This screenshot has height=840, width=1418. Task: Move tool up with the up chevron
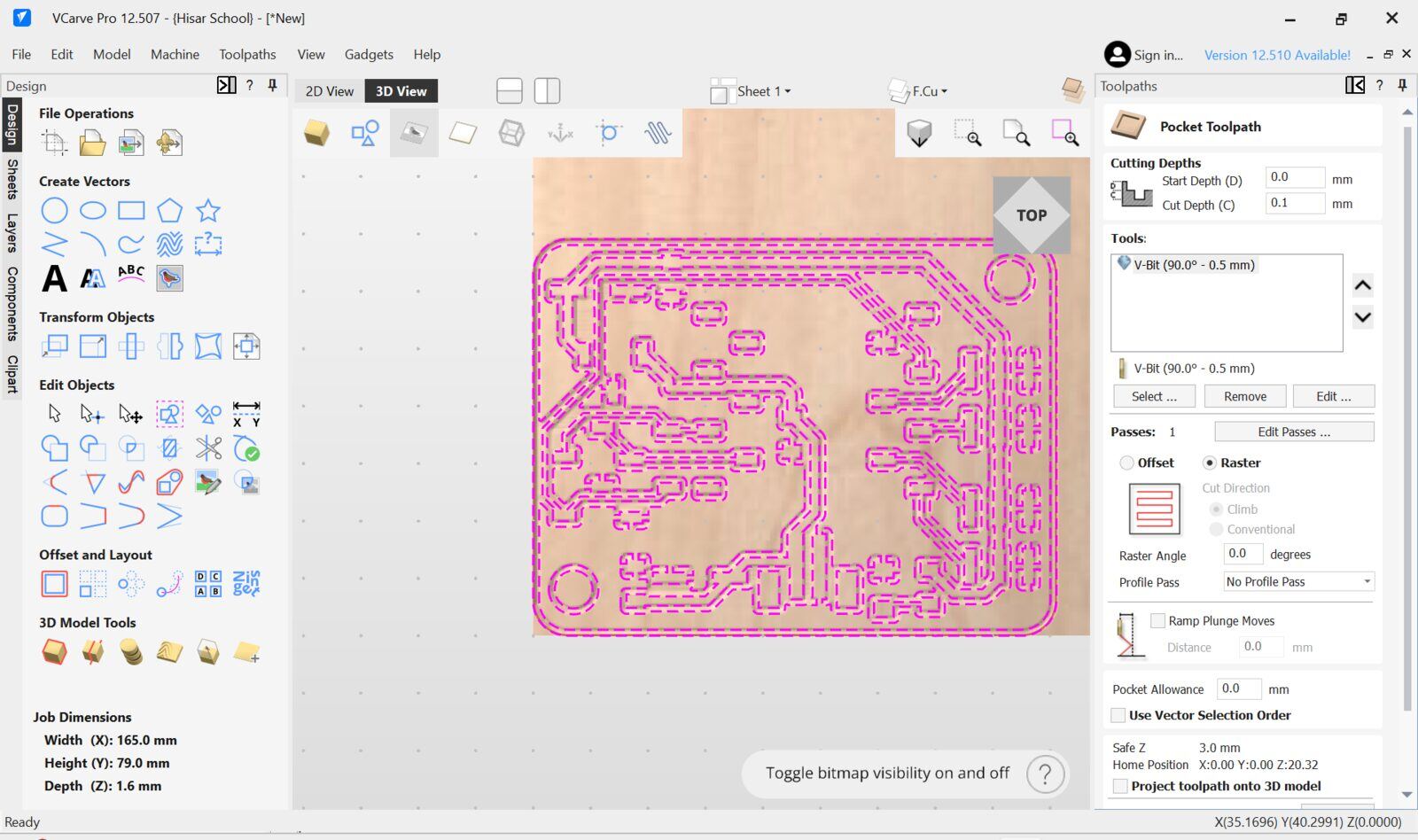point(1363,285)
